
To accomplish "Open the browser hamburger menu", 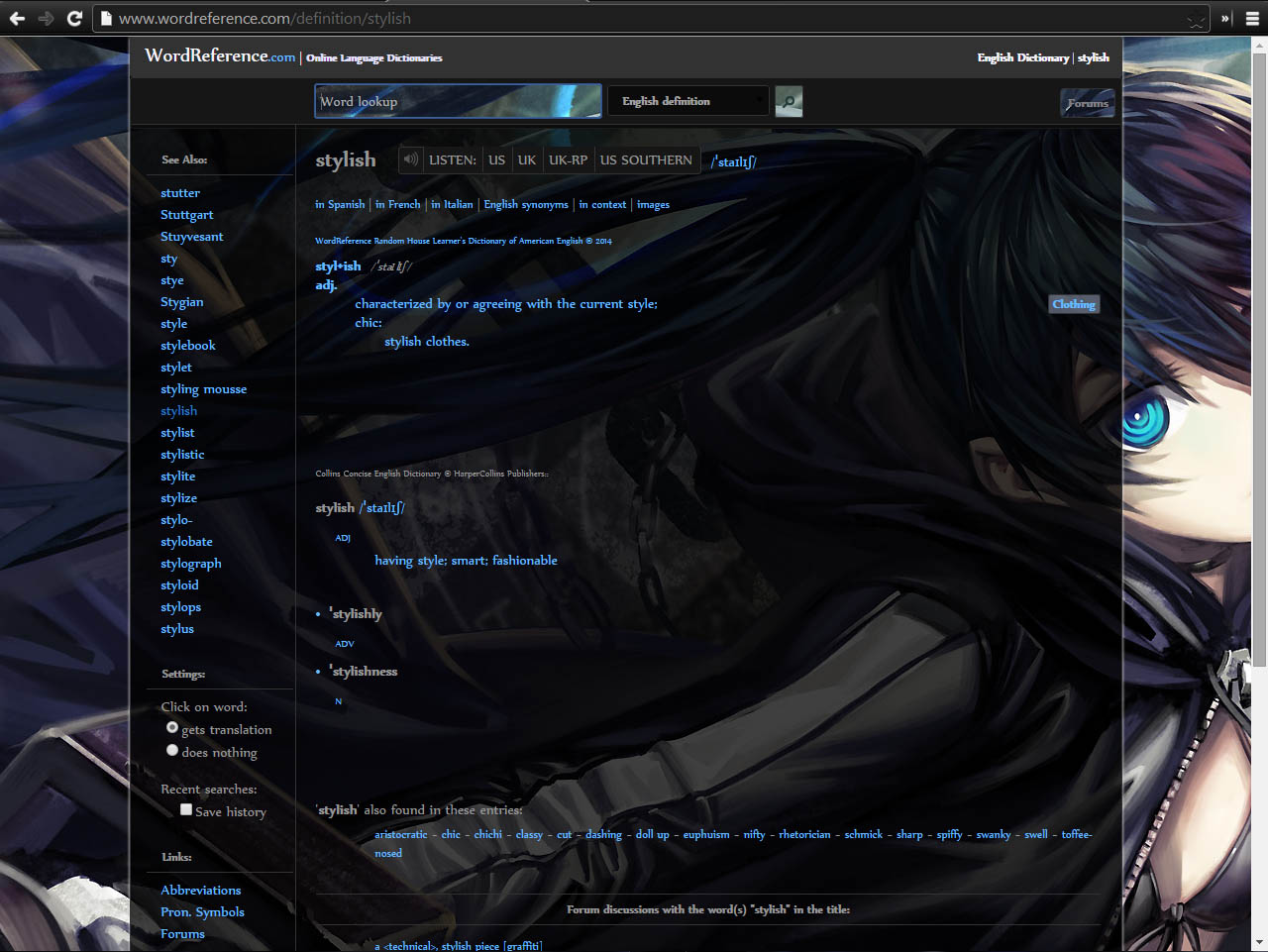I will click(1252, 18).
